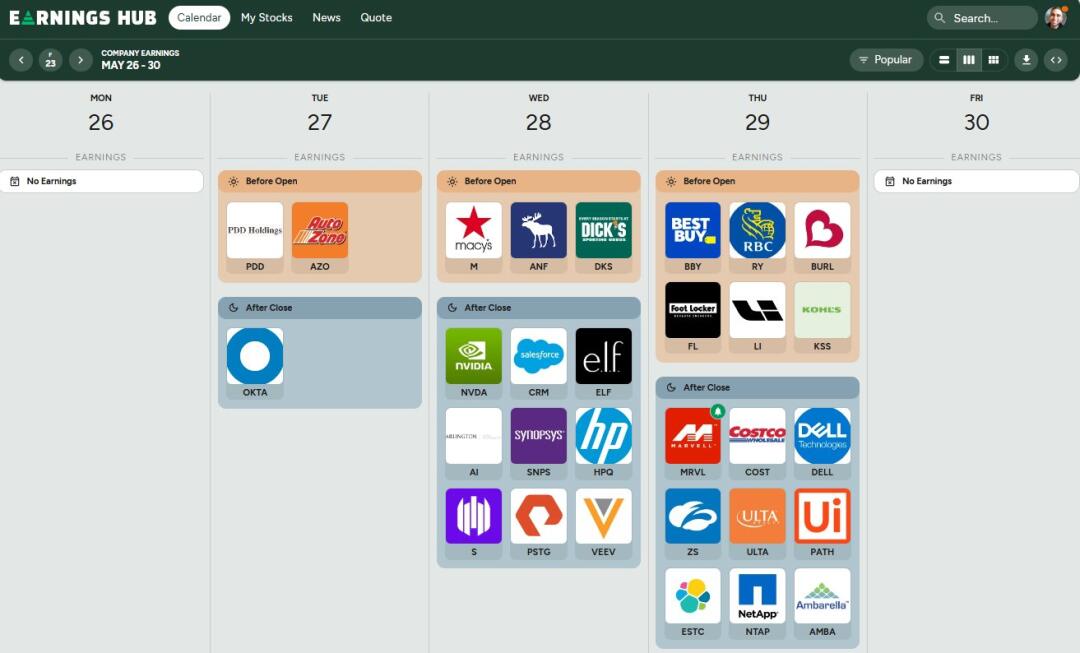
Task: Open the AI stock tile
Action: click(x=474, y=444)
